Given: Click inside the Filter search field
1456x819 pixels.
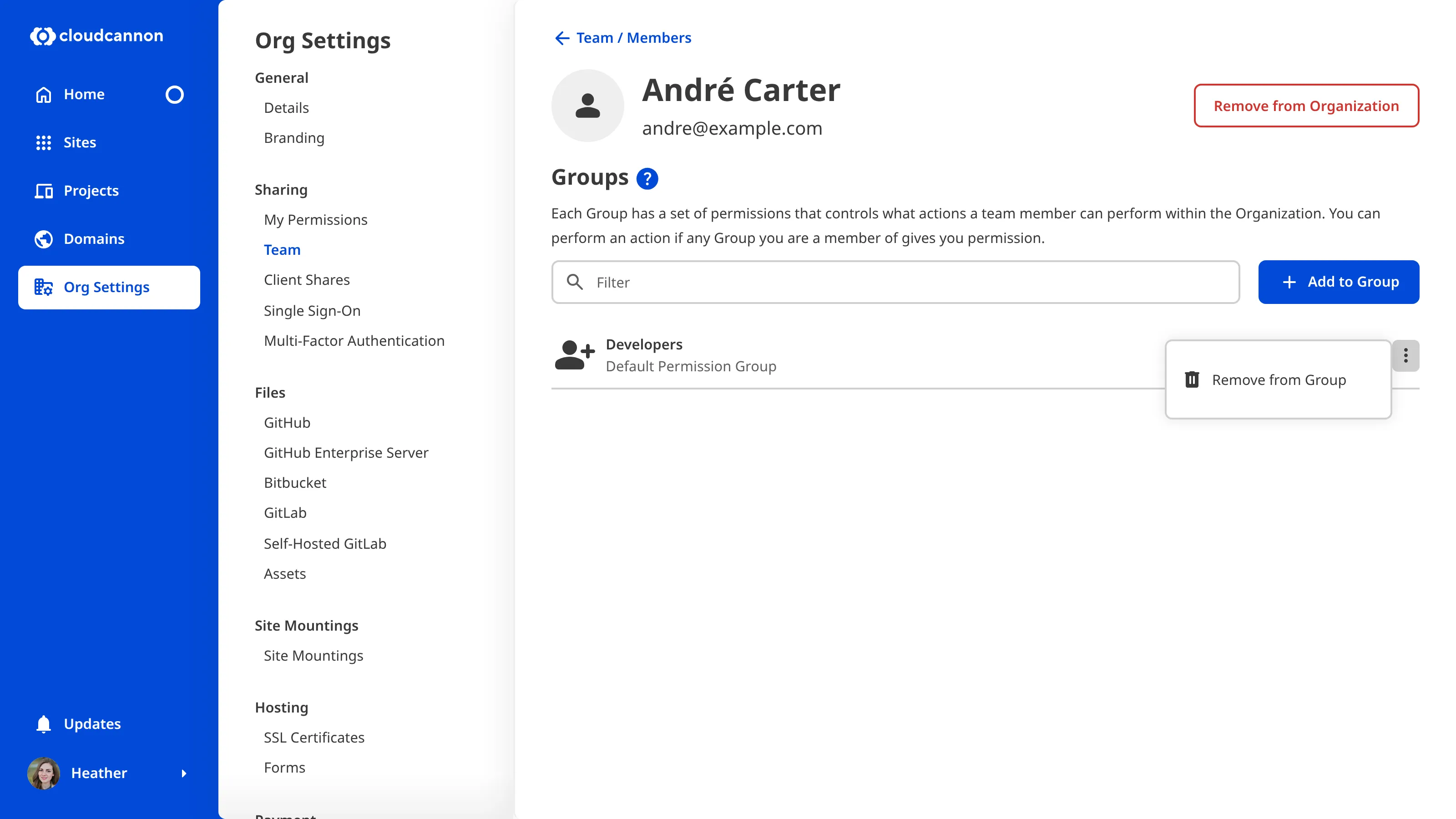Looking at the screenshot, I should point(791,282).
